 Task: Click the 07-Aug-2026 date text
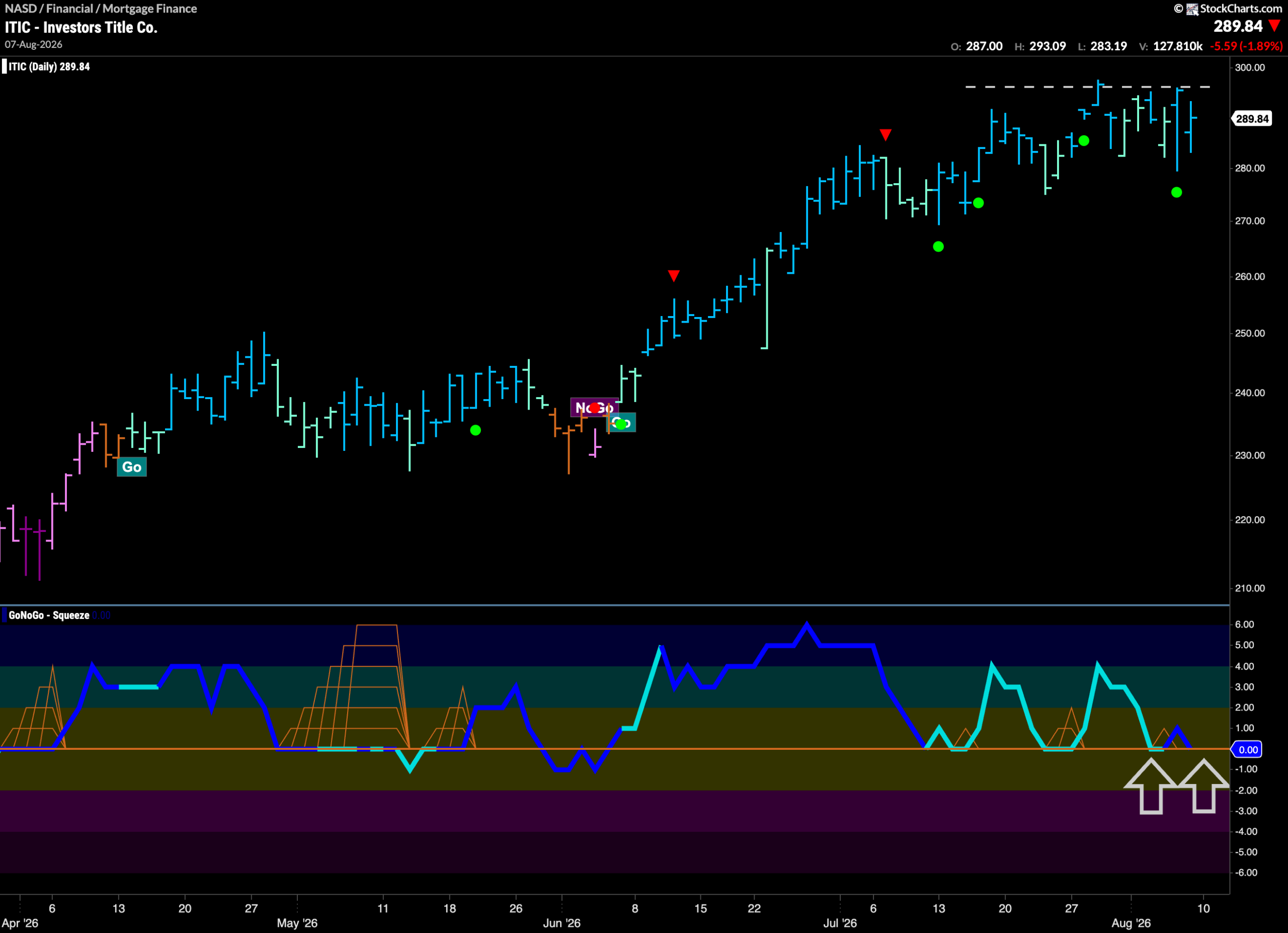click(x=34, y=44)
